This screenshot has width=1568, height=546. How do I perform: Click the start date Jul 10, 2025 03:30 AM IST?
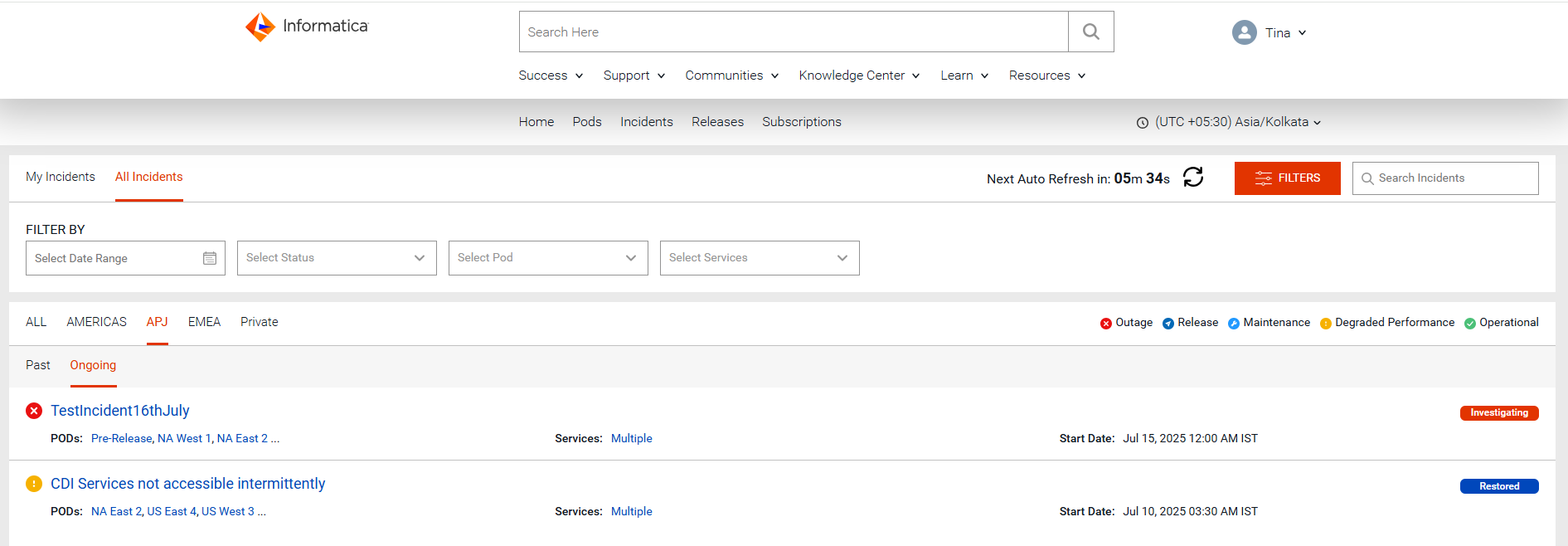pyautogui.click(x=1190, y=511)
